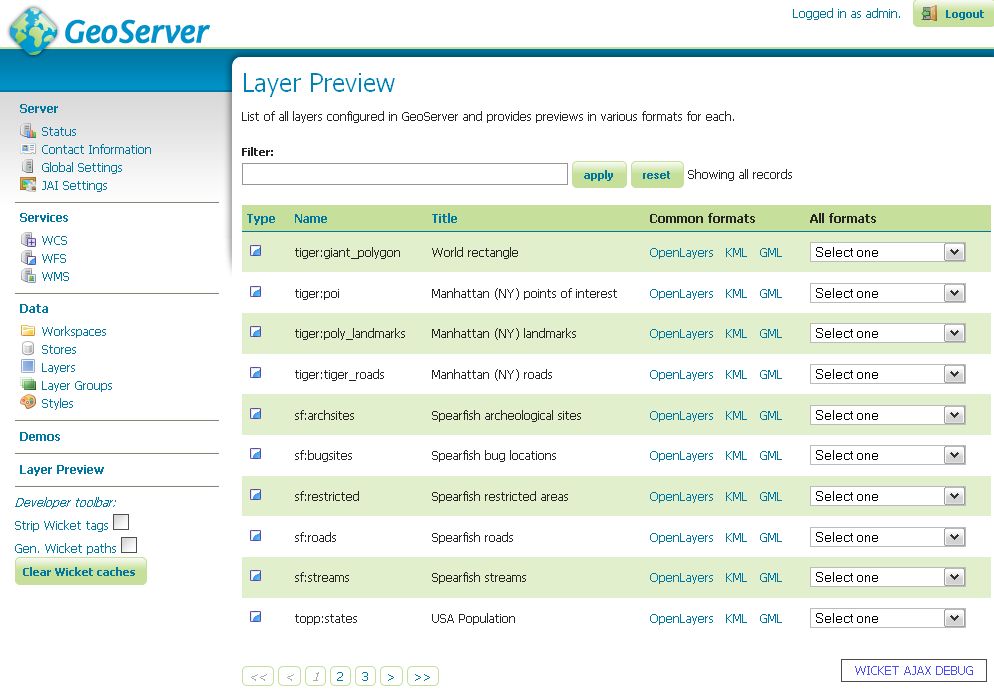The height and width of the screenshot is (692, 994).
Task: Click type icon for tiger:poi row
Action: (255, 292)
